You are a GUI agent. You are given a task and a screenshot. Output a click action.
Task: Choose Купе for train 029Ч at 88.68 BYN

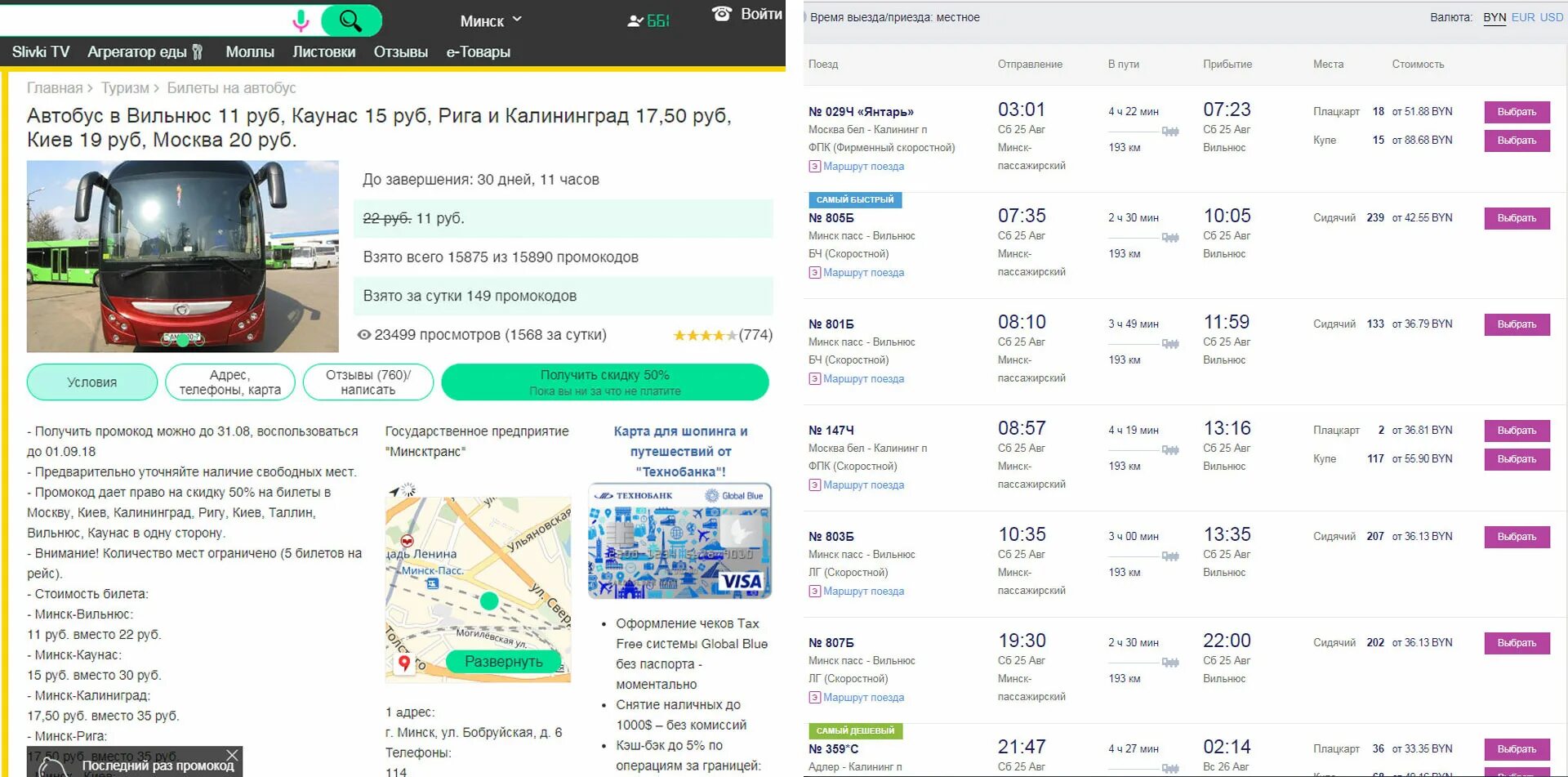click(x=1517, y=141)
